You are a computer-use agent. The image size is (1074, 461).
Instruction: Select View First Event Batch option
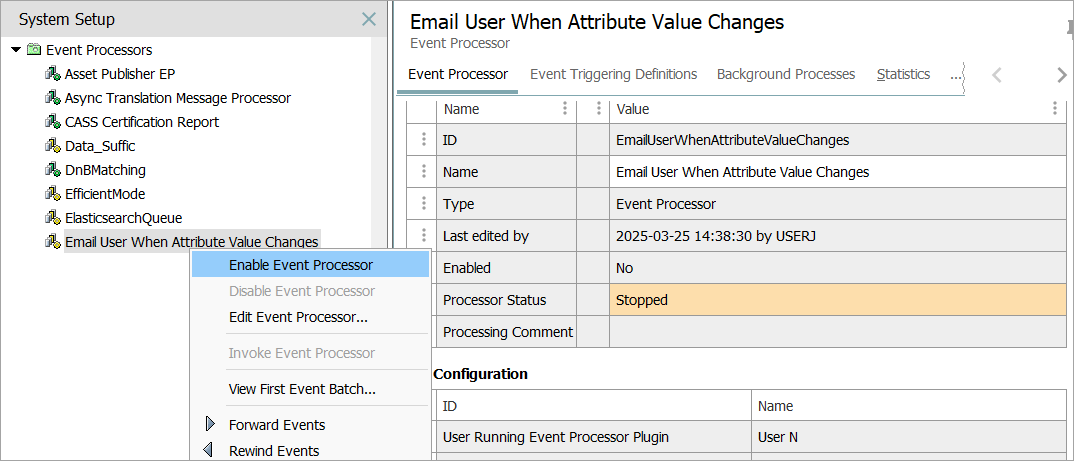point(302,389)
